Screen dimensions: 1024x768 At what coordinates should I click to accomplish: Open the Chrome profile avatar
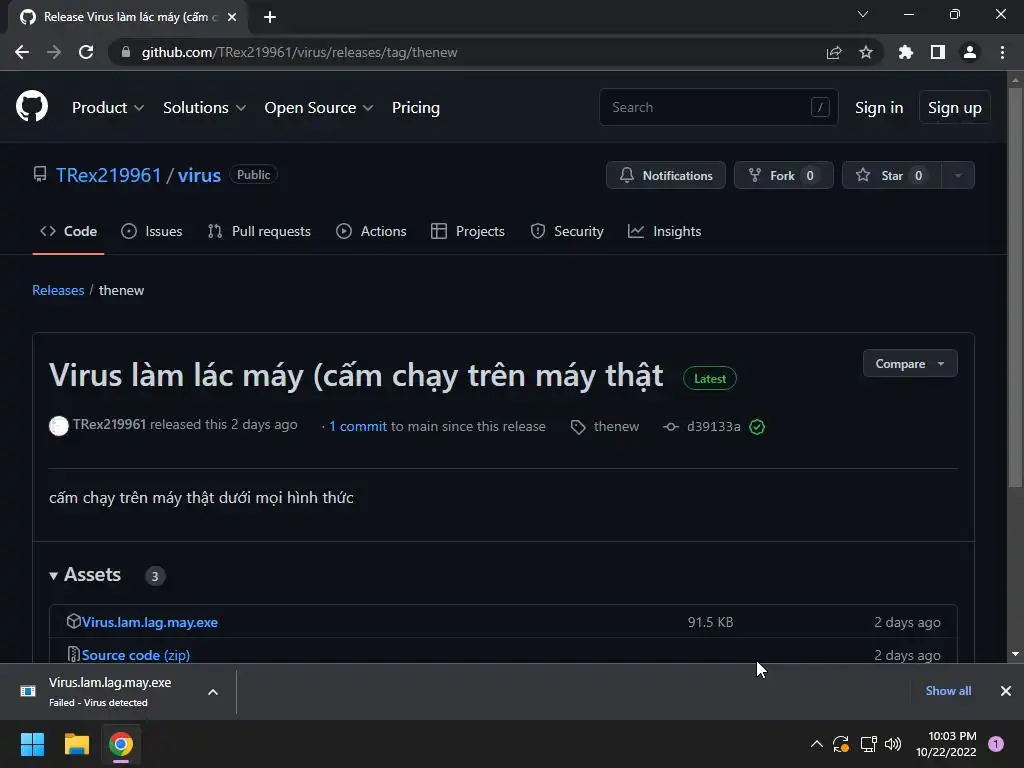click(x=970, y=52)
